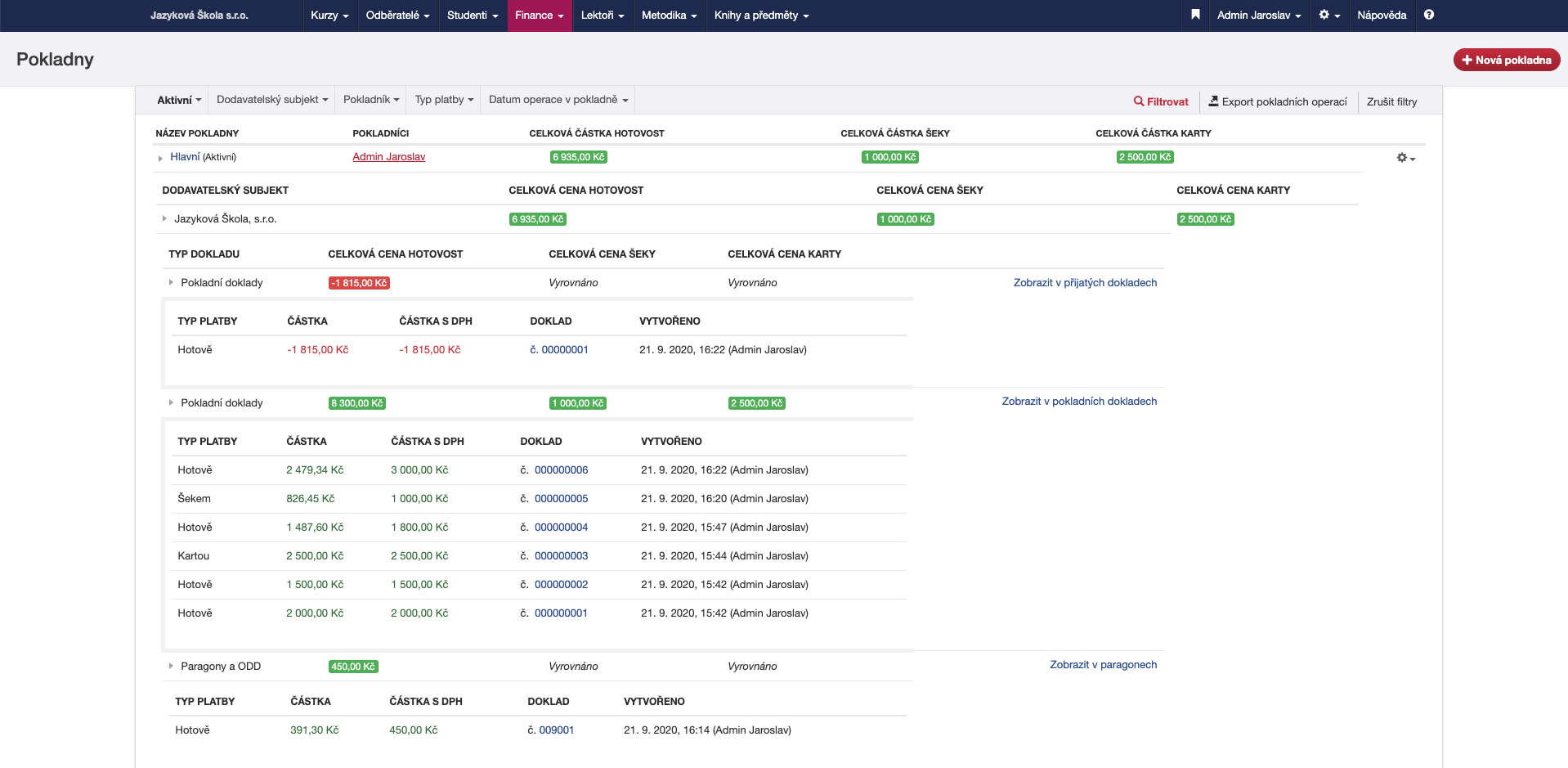This screenshot has height=768, width=1568.
Task: Open document 000000002
Action: tap(562, 585)
